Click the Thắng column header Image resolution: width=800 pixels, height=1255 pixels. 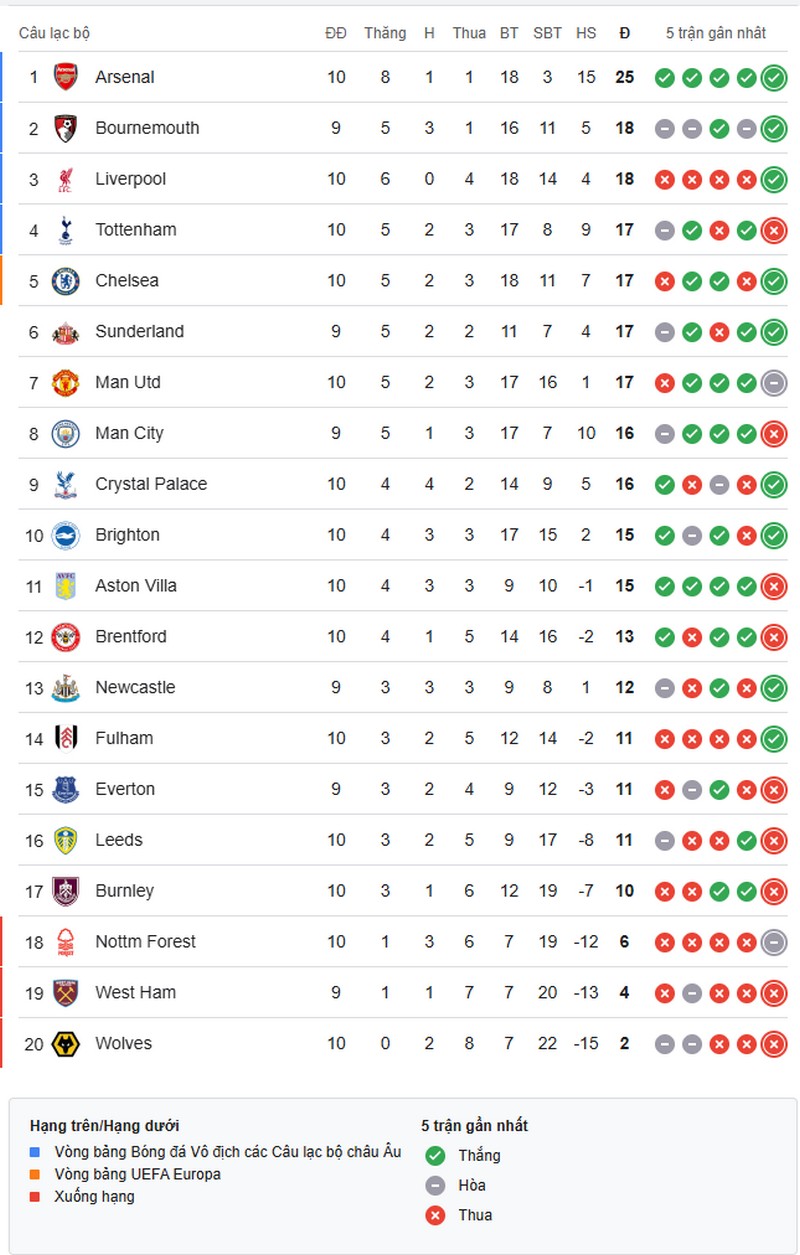(x=385, y=33)
